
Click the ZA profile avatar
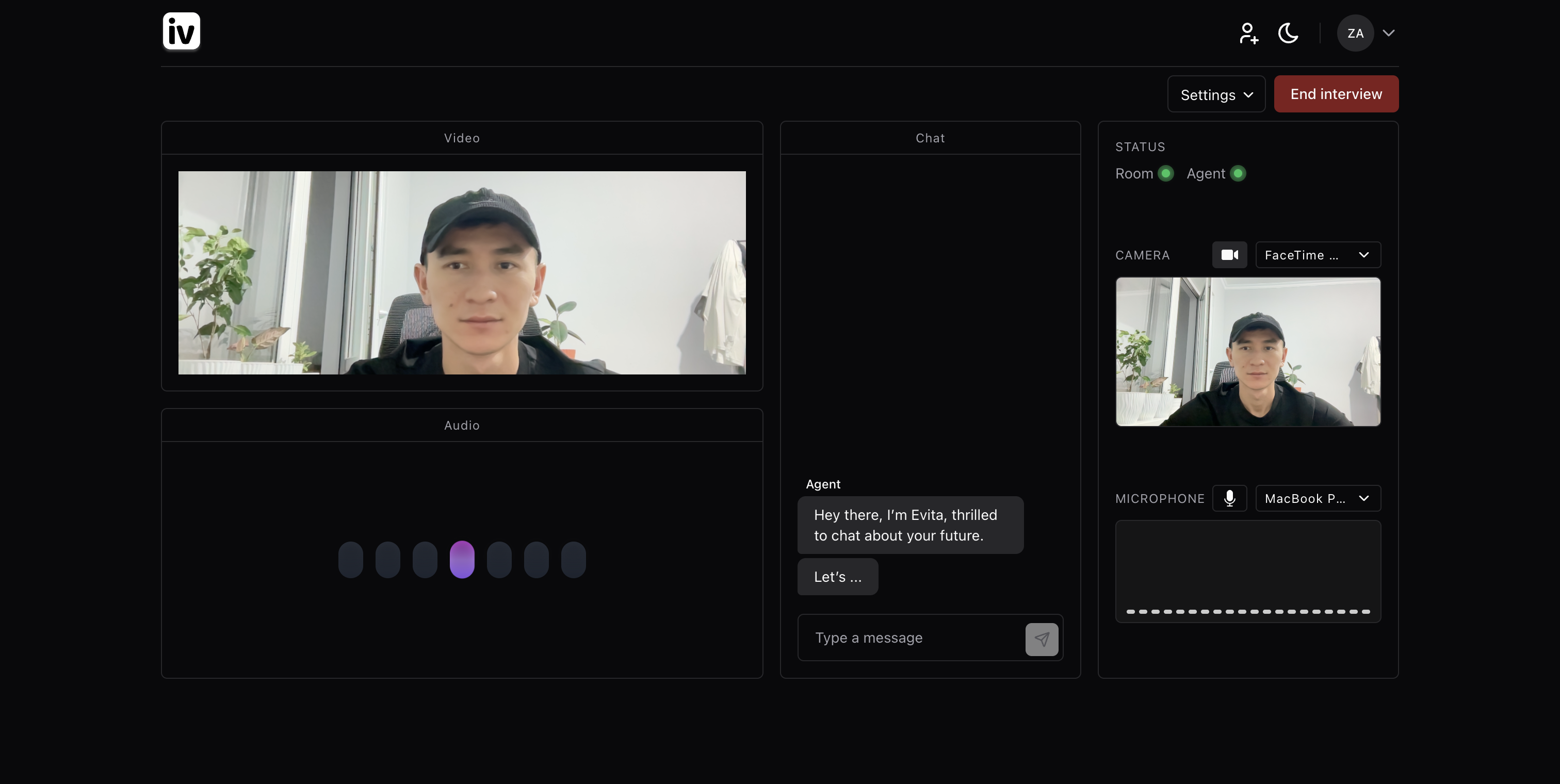1355,34
